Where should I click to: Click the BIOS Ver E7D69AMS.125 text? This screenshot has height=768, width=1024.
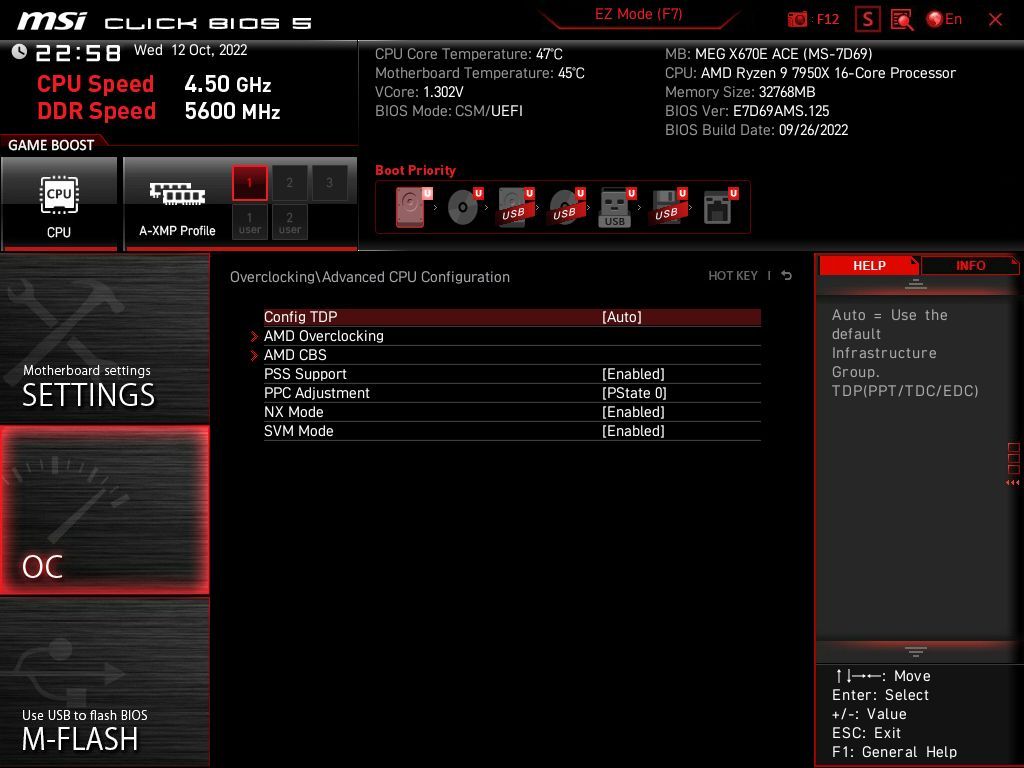pyautogui.click(x=747, y=111)
